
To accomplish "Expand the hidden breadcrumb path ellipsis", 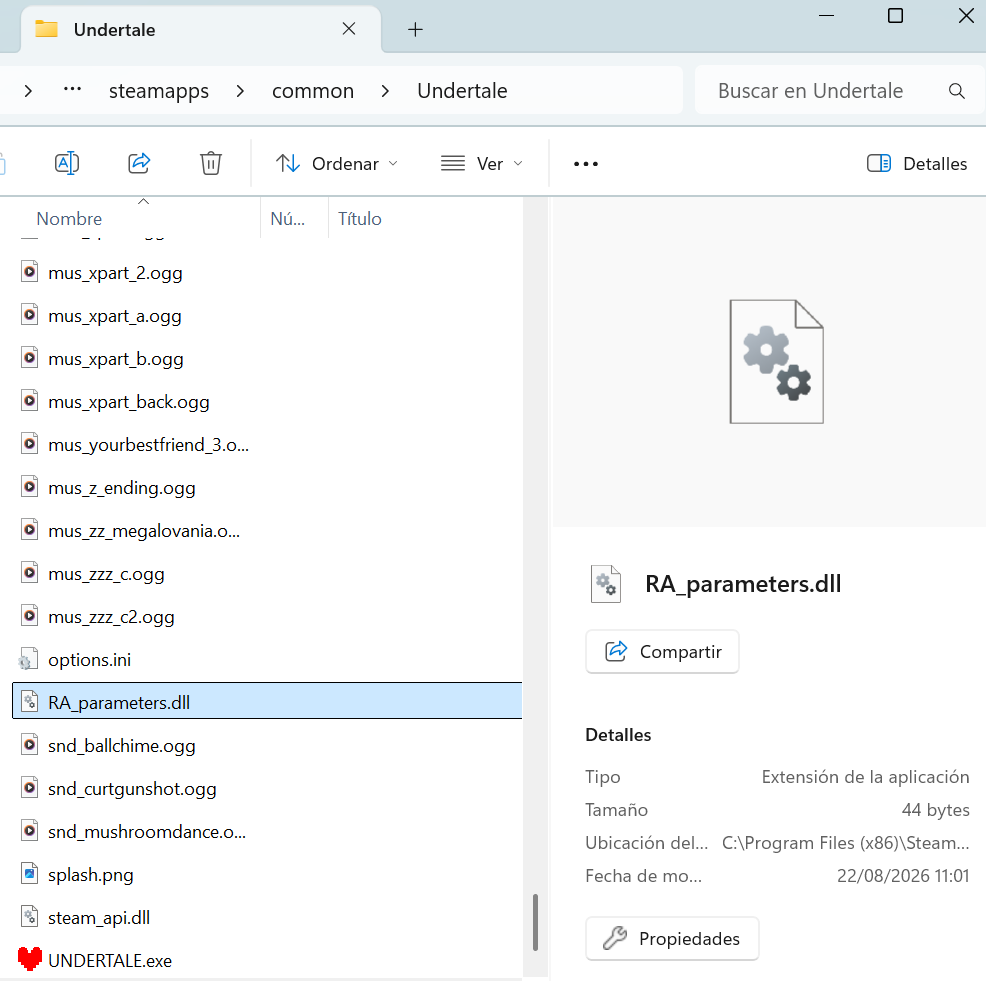I will point(72,89).
